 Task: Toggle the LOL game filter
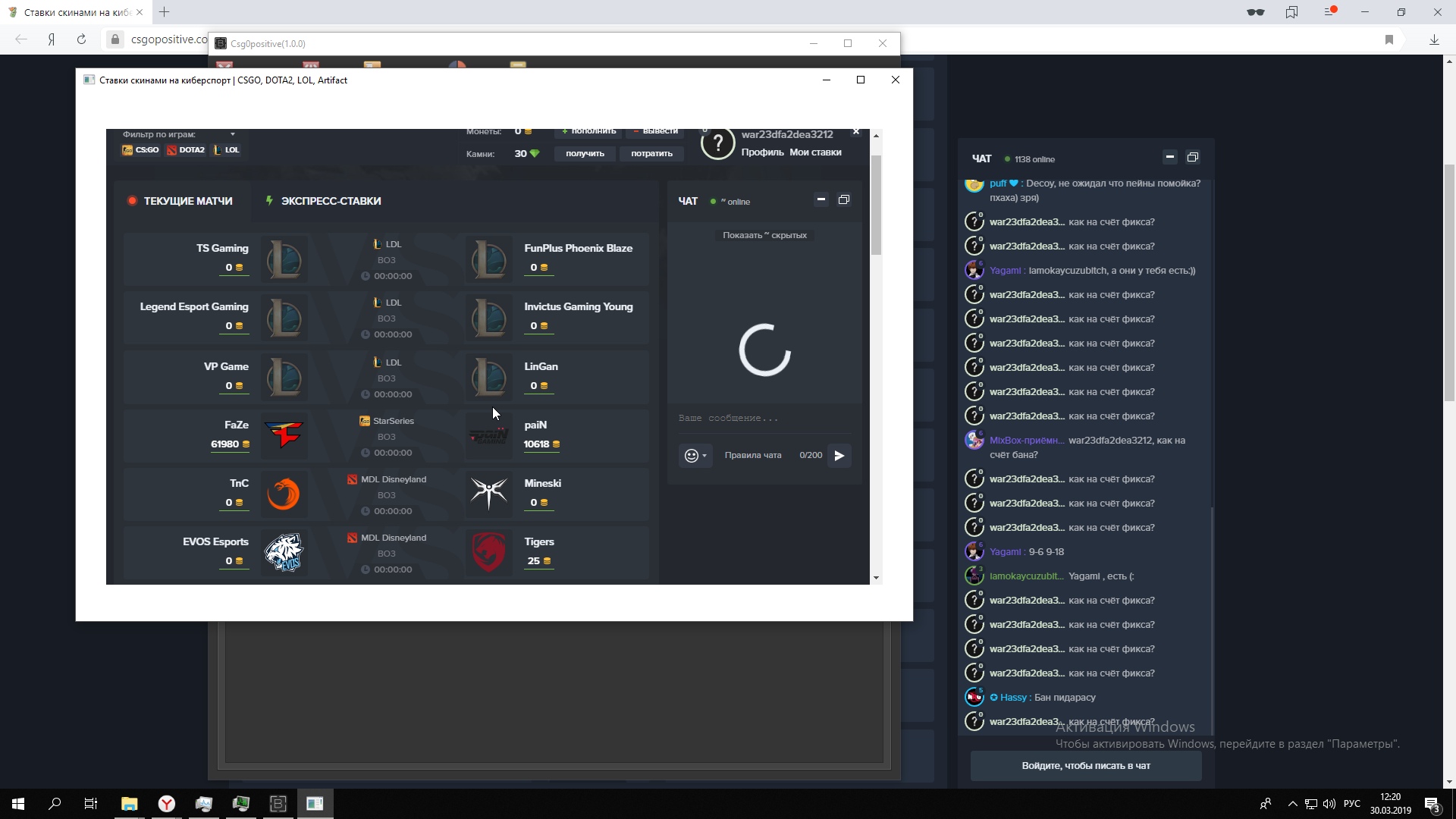click(227, 150)
